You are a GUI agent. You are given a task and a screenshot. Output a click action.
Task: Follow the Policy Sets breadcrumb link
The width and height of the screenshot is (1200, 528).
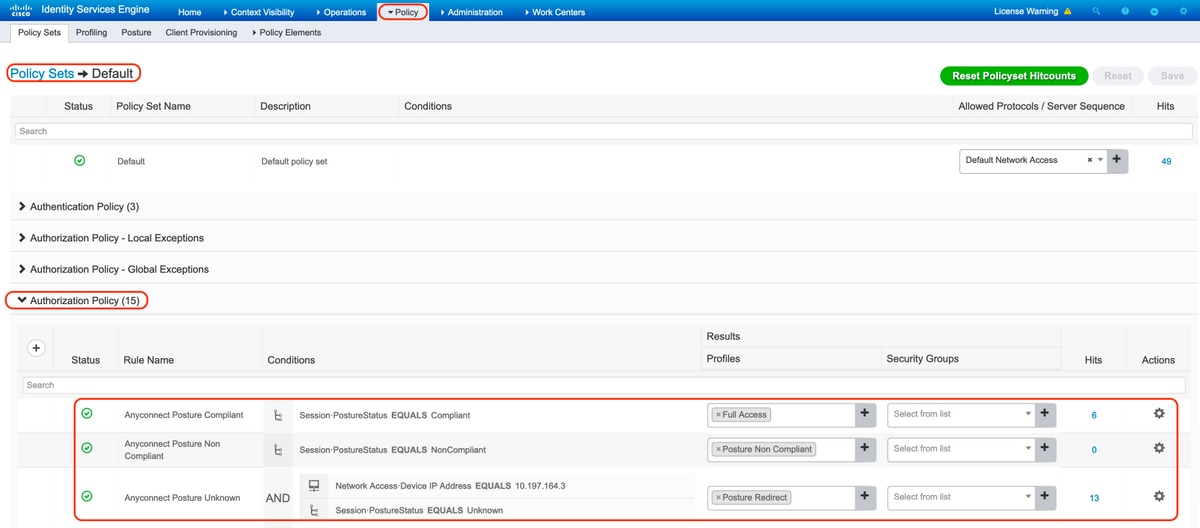42,74
